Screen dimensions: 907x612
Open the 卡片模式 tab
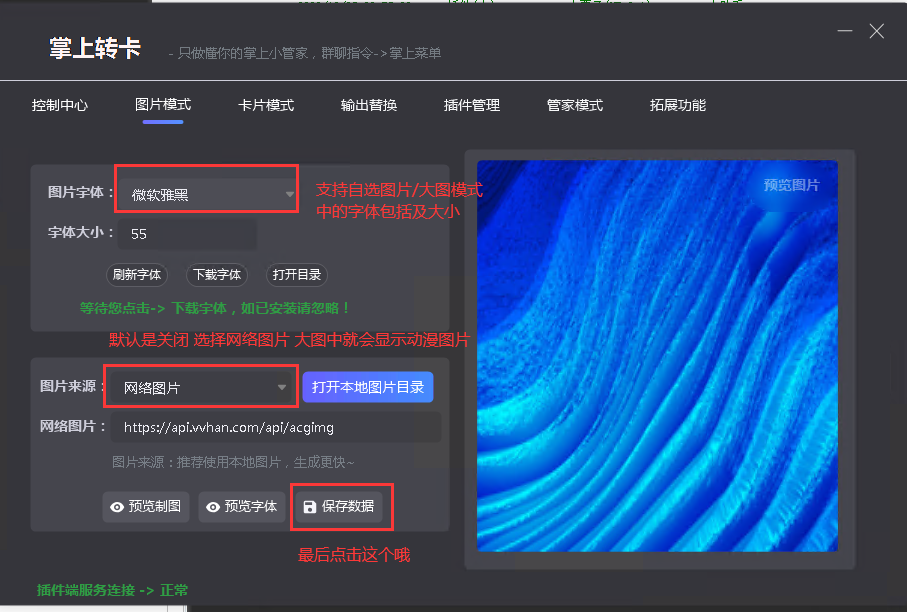266,105
